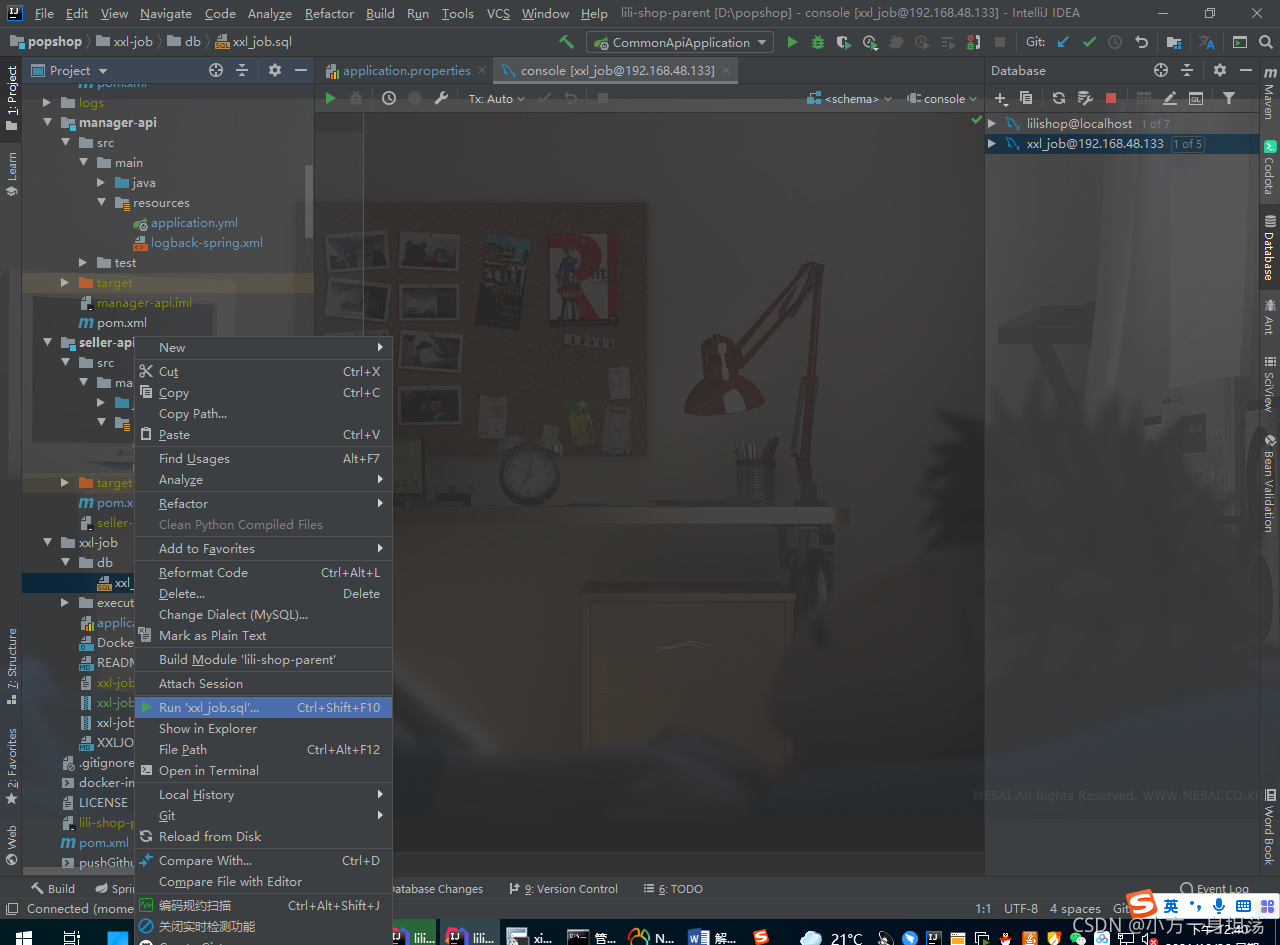The width and height of the screenshot is (1280, 945).
Task: Toggle the Learn side tool window
Action: 12,174
